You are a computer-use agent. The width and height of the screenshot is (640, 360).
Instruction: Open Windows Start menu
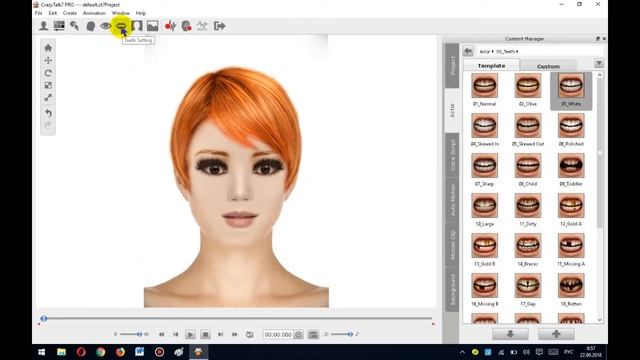pos(42,352)
